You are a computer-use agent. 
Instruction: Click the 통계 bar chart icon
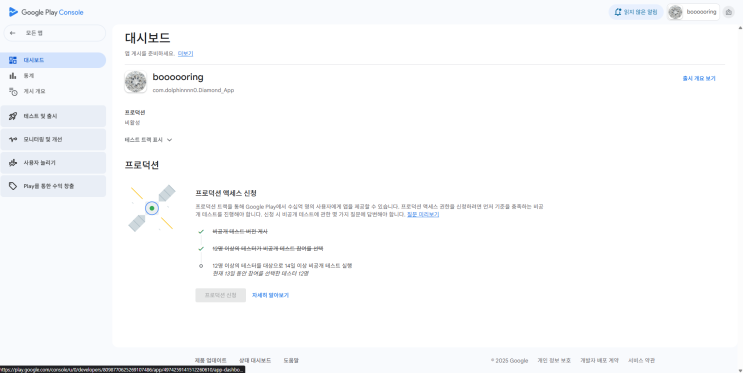point(13,76)
